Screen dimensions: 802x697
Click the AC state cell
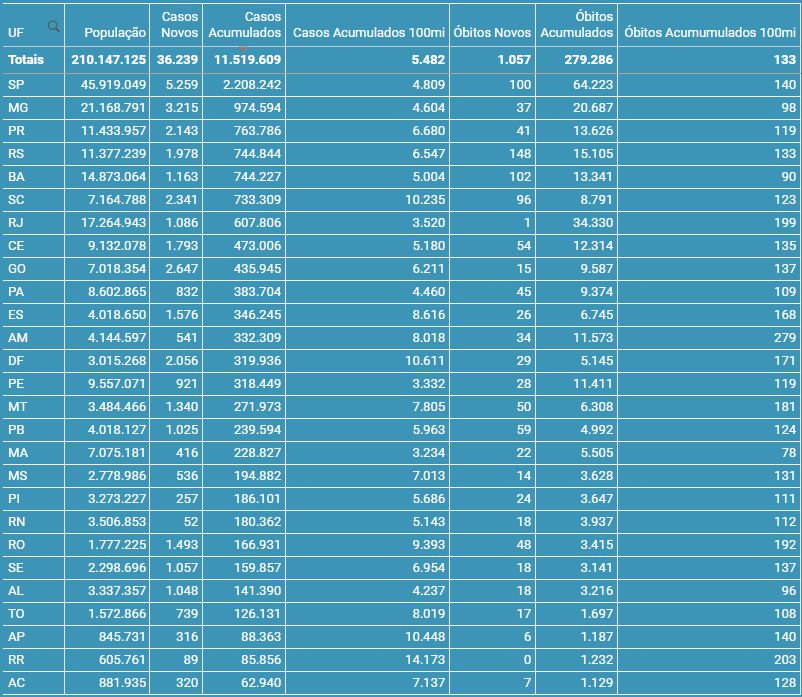pyautogui.click(x=16, y=683)
